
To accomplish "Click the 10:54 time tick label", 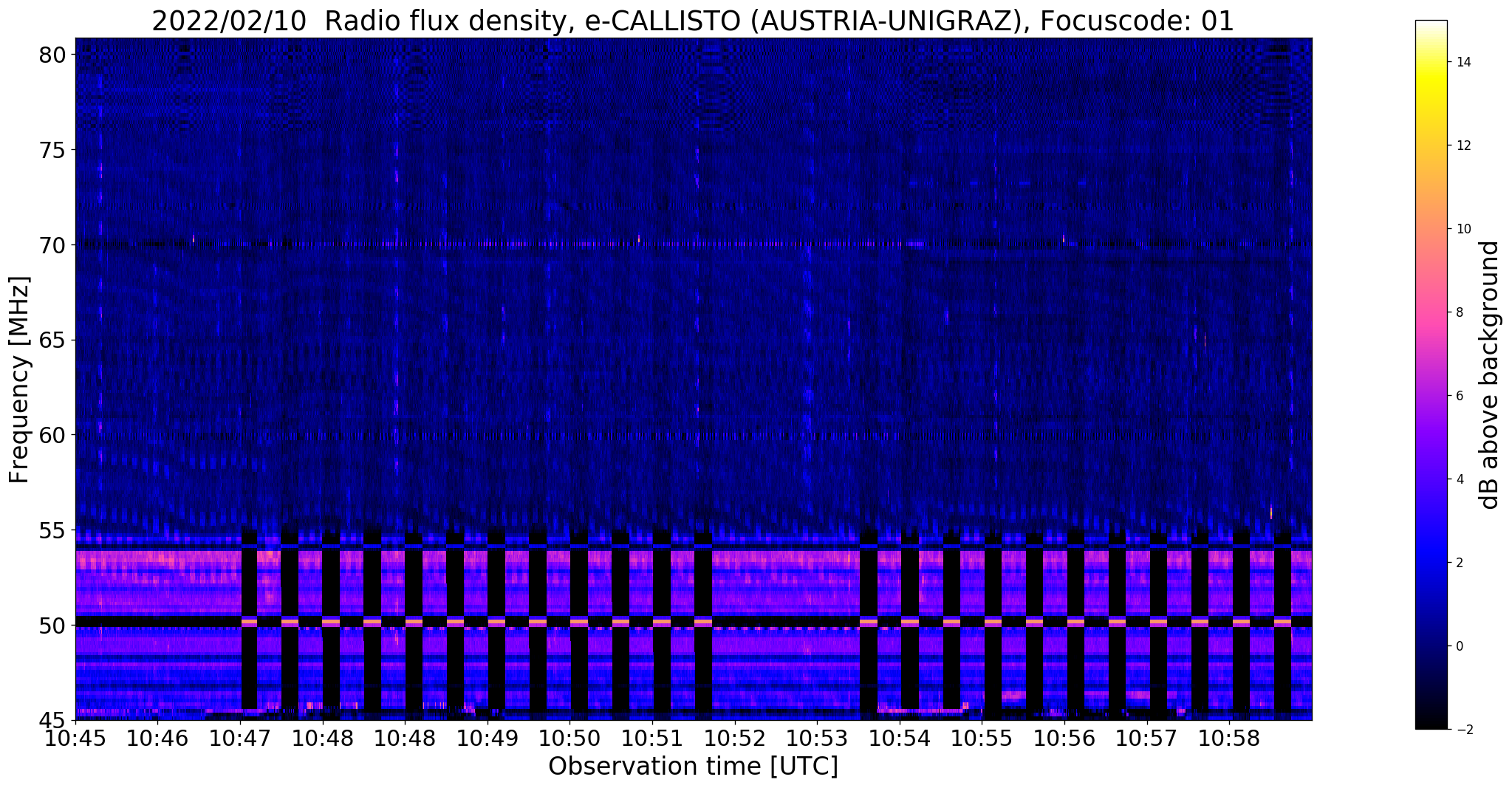I will (899, 739).
